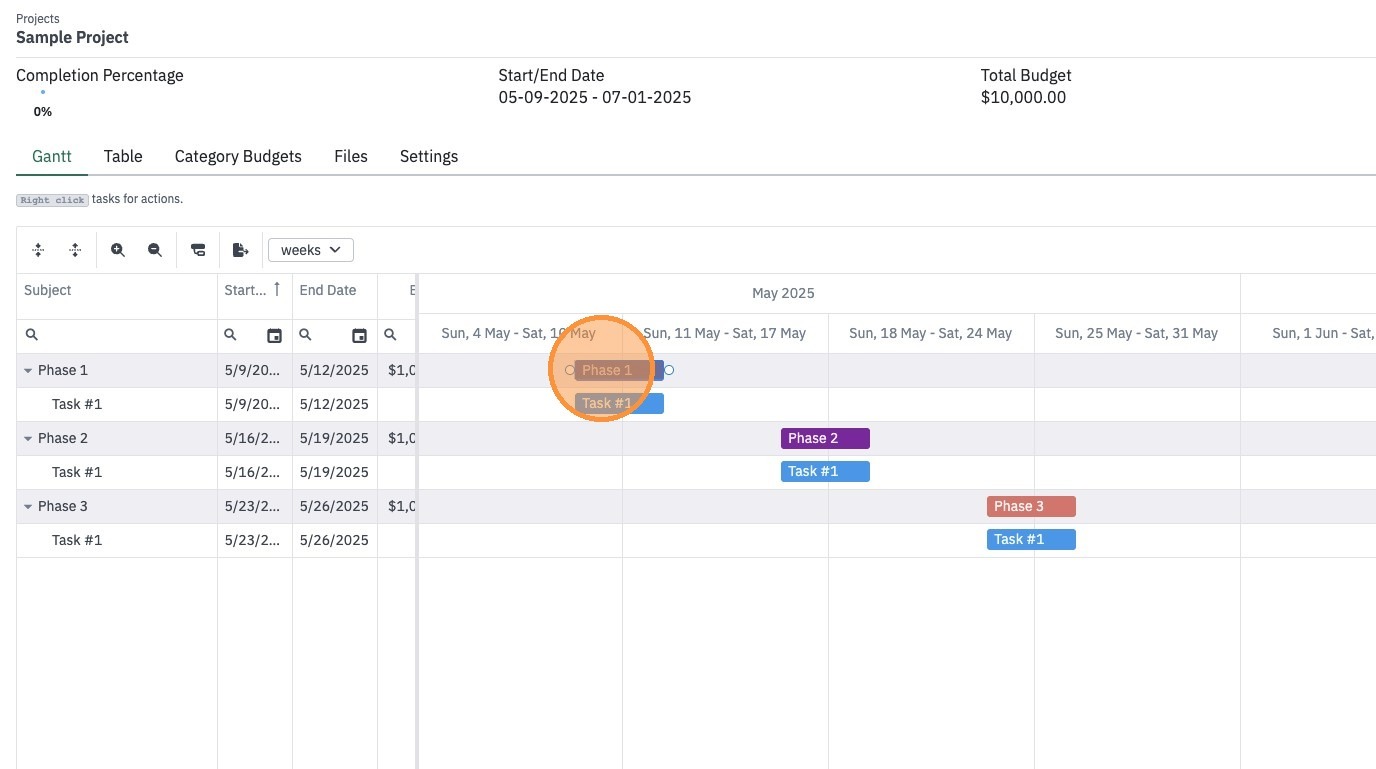Select the Phase 2 subject cell
This screenshot has height=769, width=1376.
pos(117,438)
